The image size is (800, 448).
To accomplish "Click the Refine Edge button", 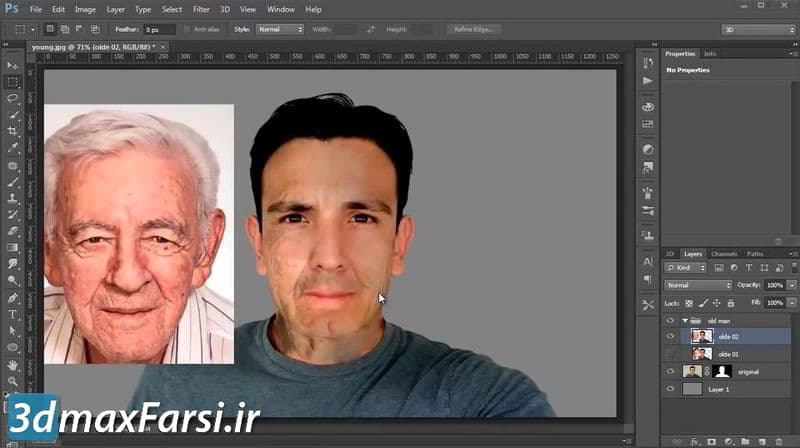I will tap(473, 29).
